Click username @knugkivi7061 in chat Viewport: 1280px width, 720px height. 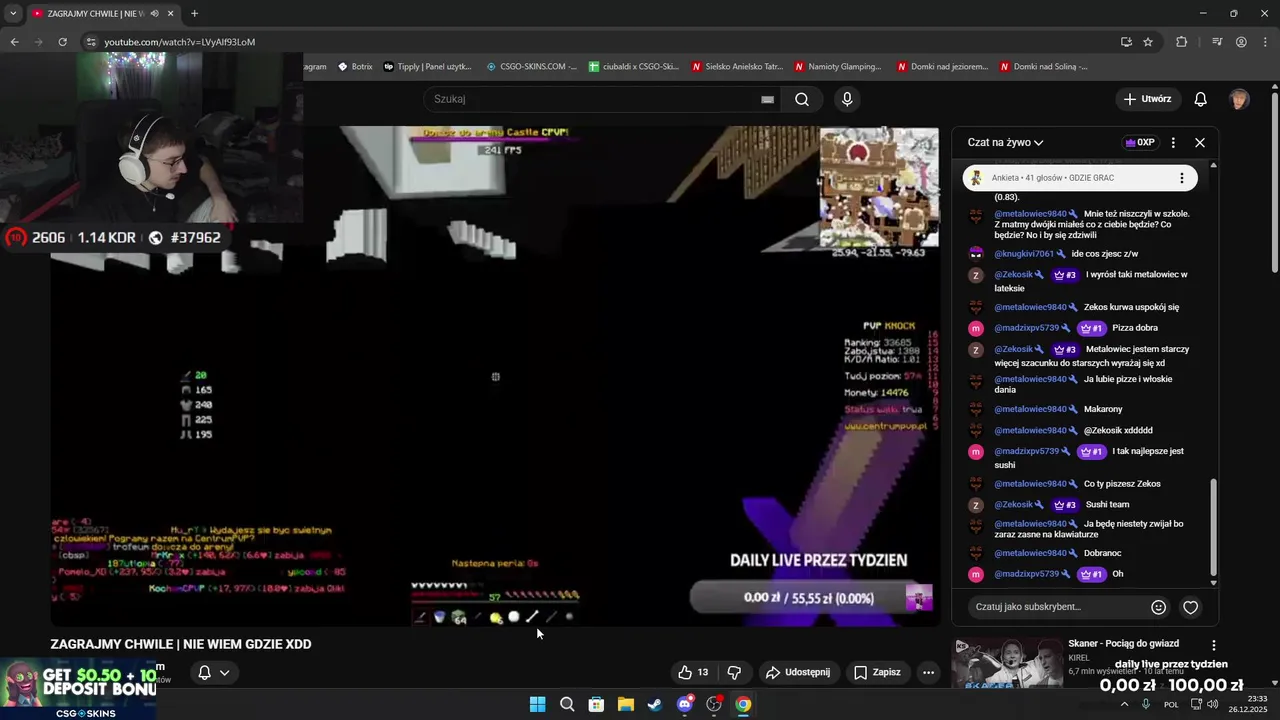(x=1024, y=254)
